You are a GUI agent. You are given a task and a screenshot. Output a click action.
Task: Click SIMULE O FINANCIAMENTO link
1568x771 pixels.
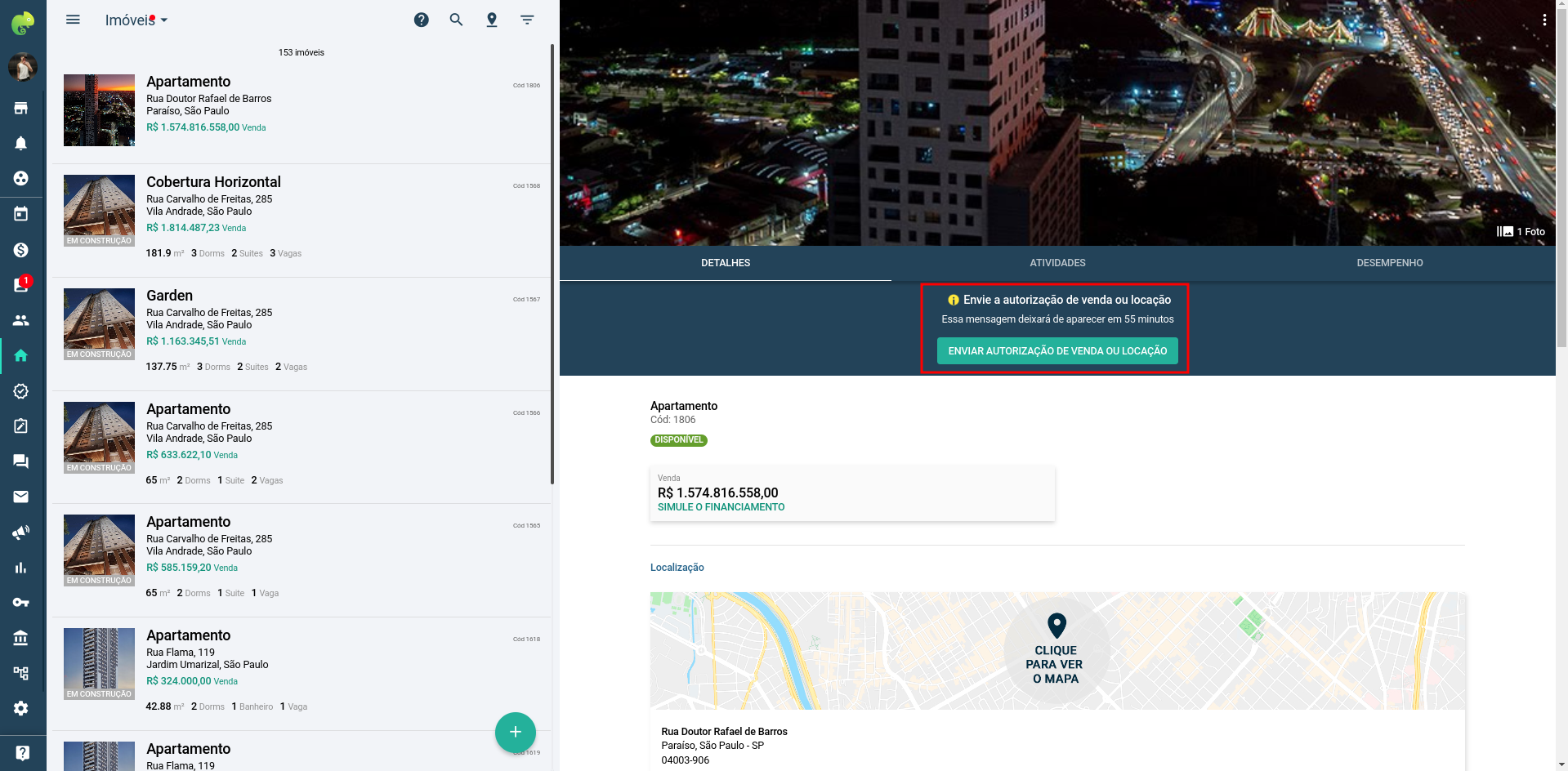click(721, 507)
